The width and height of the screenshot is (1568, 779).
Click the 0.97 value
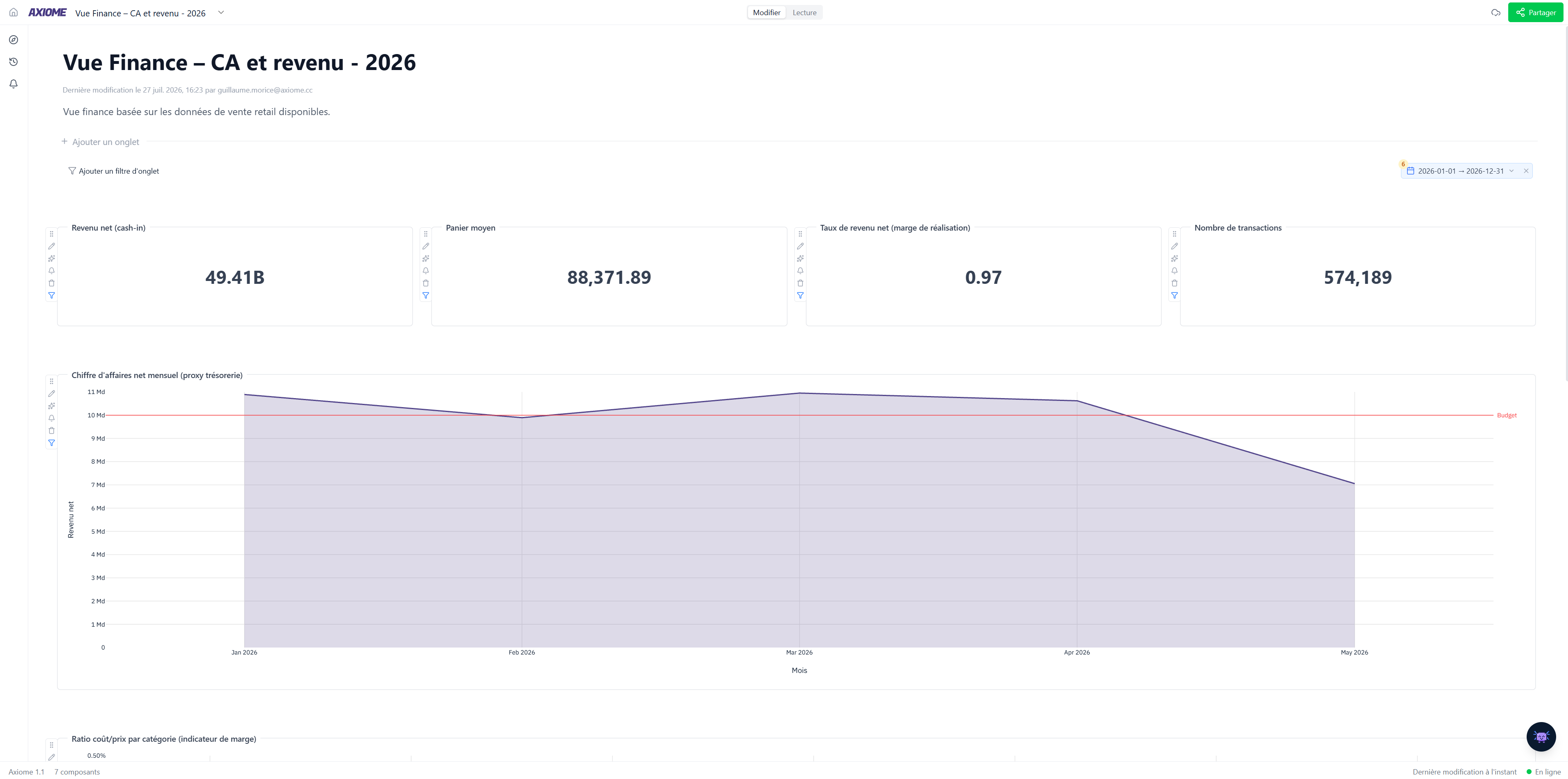pyautogui.click(x=983, y=277)
